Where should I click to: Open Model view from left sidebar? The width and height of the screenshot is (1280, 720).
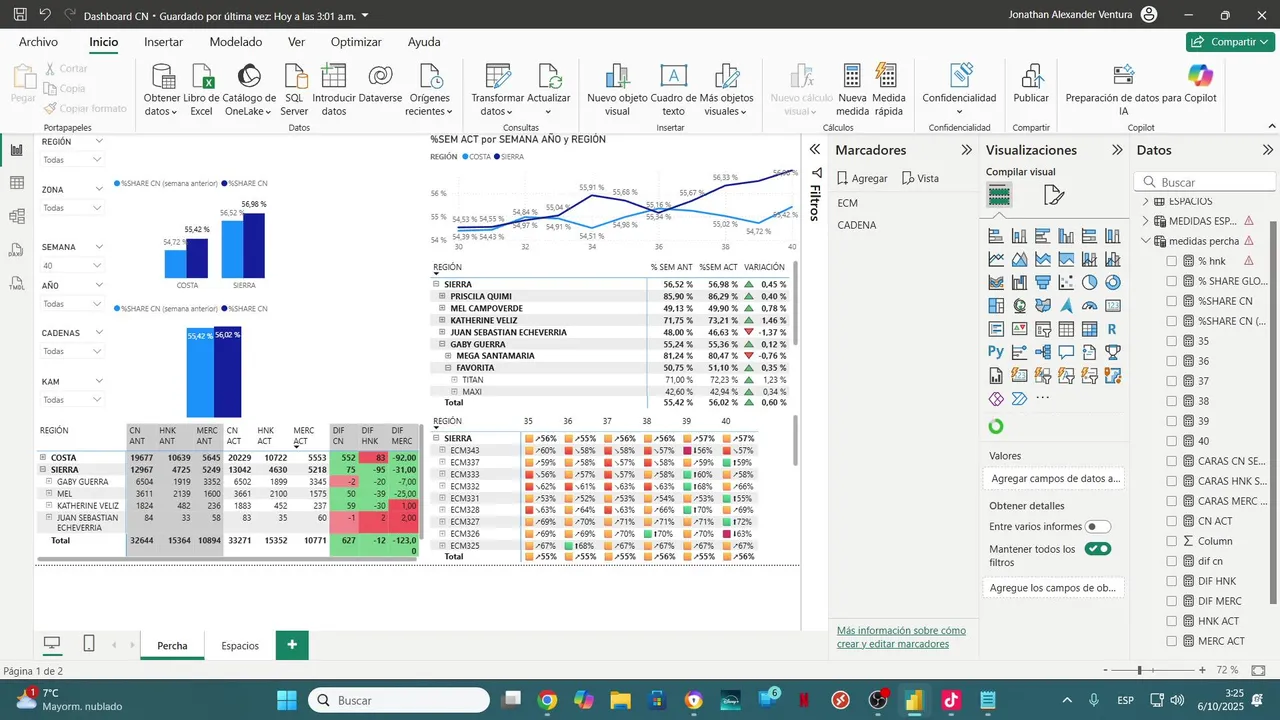coord(17,216)
